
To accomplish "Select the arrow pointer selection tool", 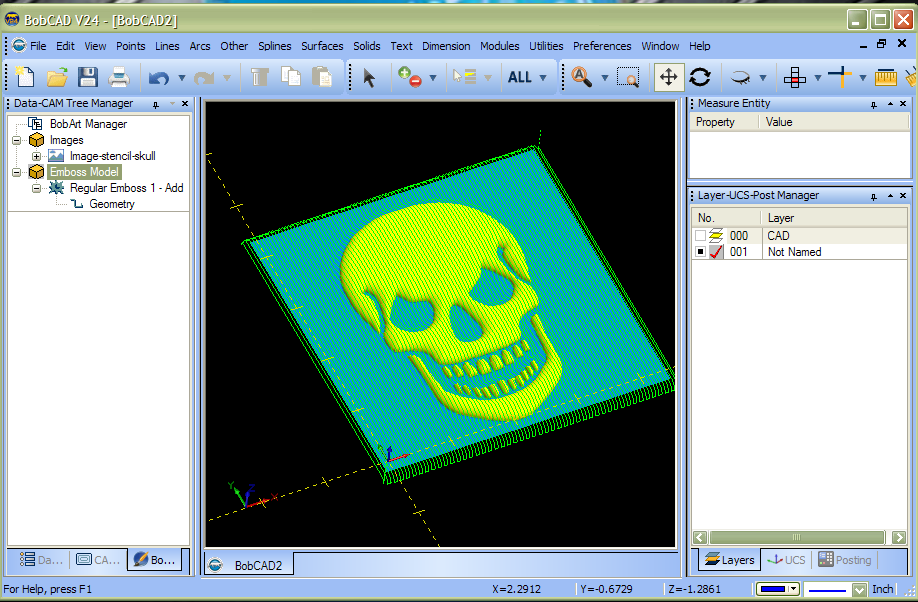I will [369, 77].
